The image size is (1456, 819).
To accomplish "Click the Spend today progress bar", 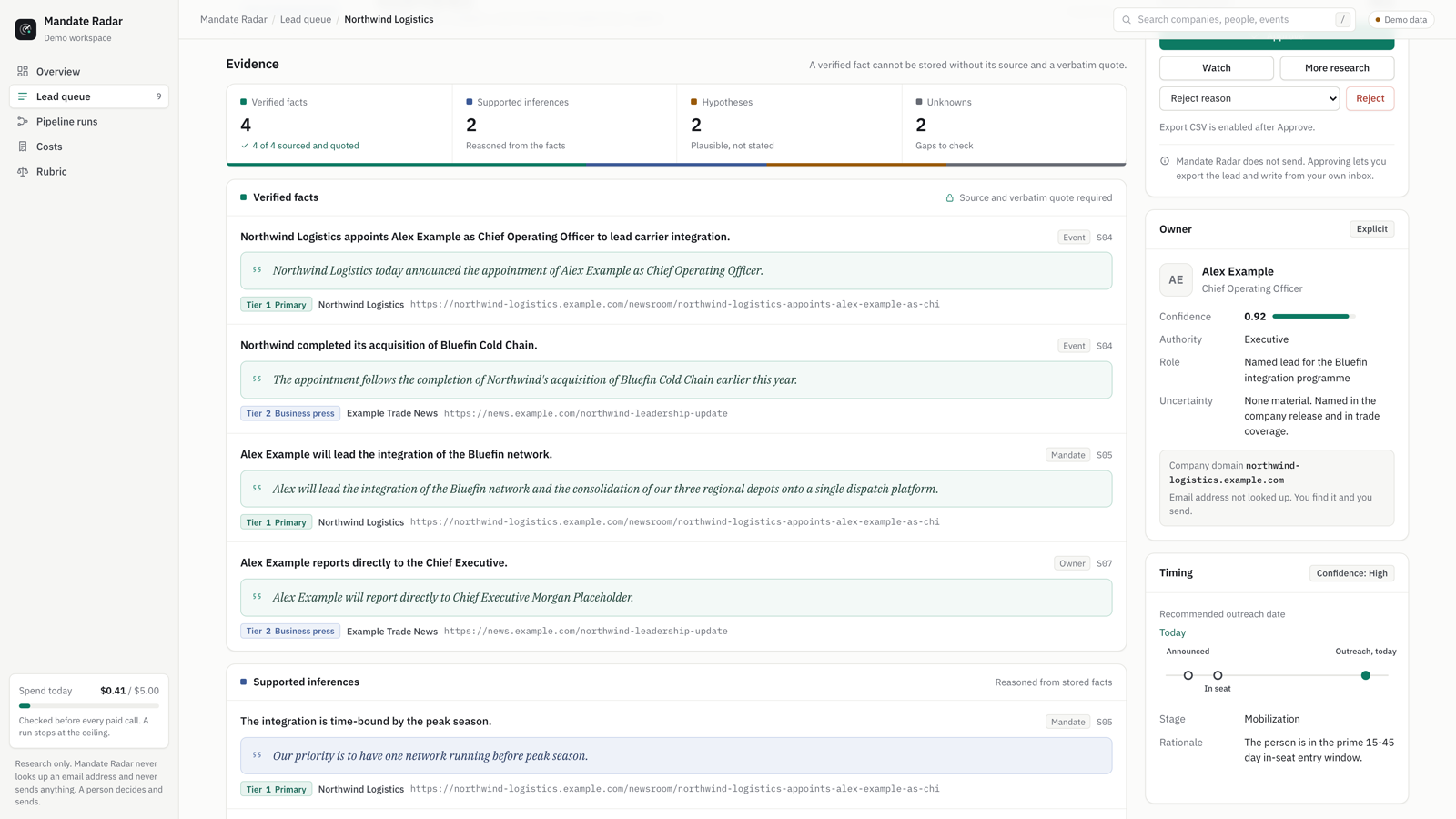I will (89, 705).
